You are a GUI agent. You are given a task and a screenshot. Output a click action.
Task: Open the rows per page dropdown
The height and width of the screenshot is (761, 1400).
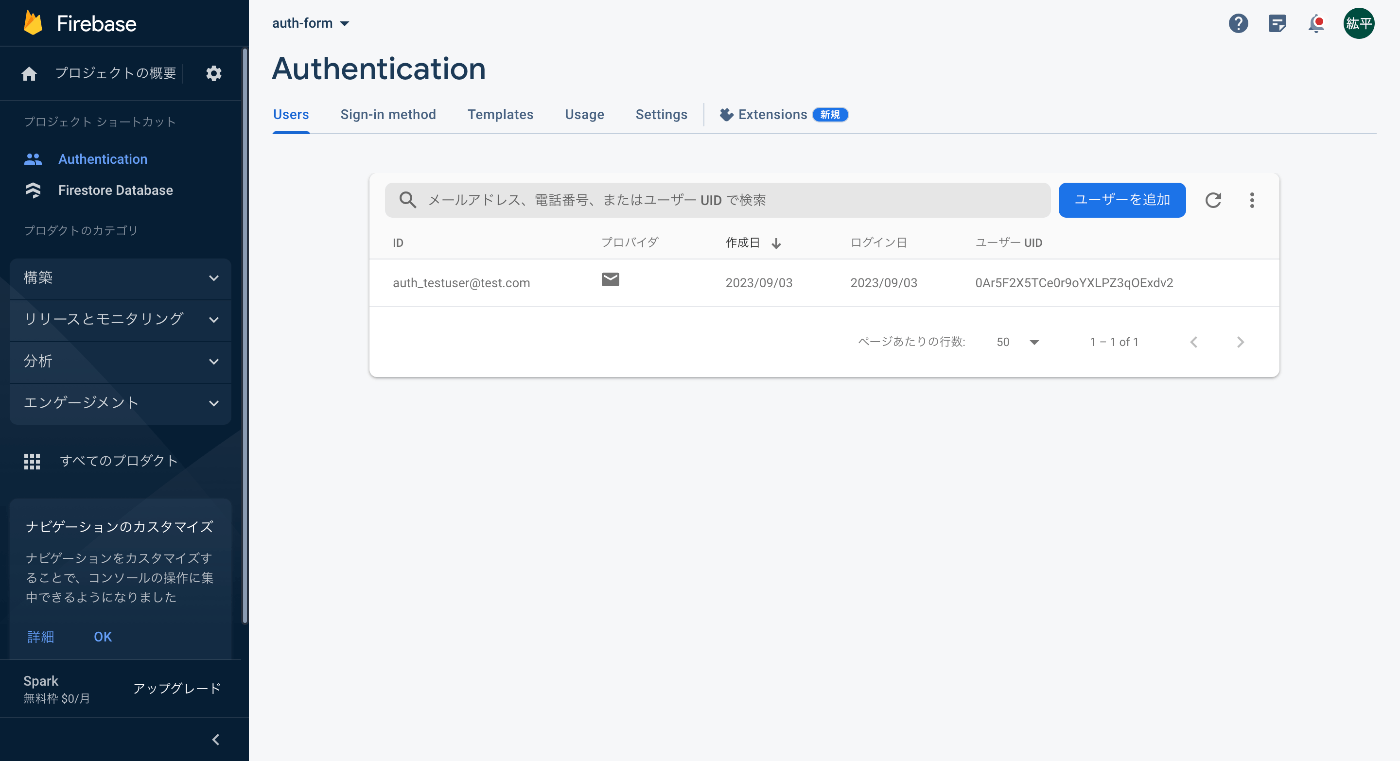tap(1018, 342)
